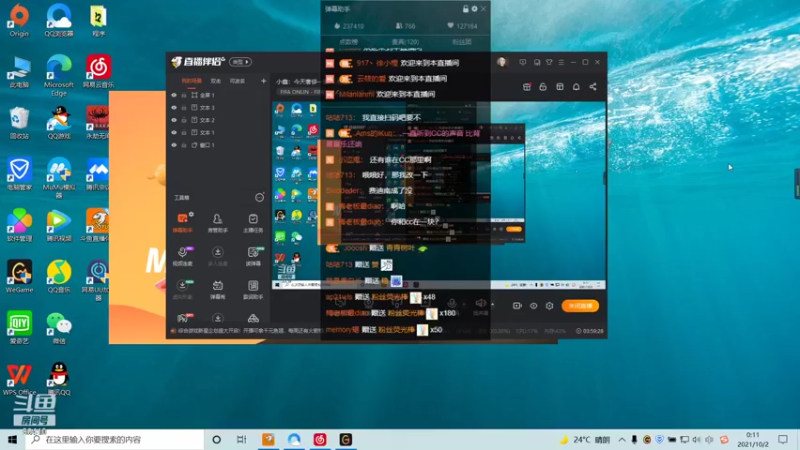Open 微信 desktop shortcut

coord(59,327)
